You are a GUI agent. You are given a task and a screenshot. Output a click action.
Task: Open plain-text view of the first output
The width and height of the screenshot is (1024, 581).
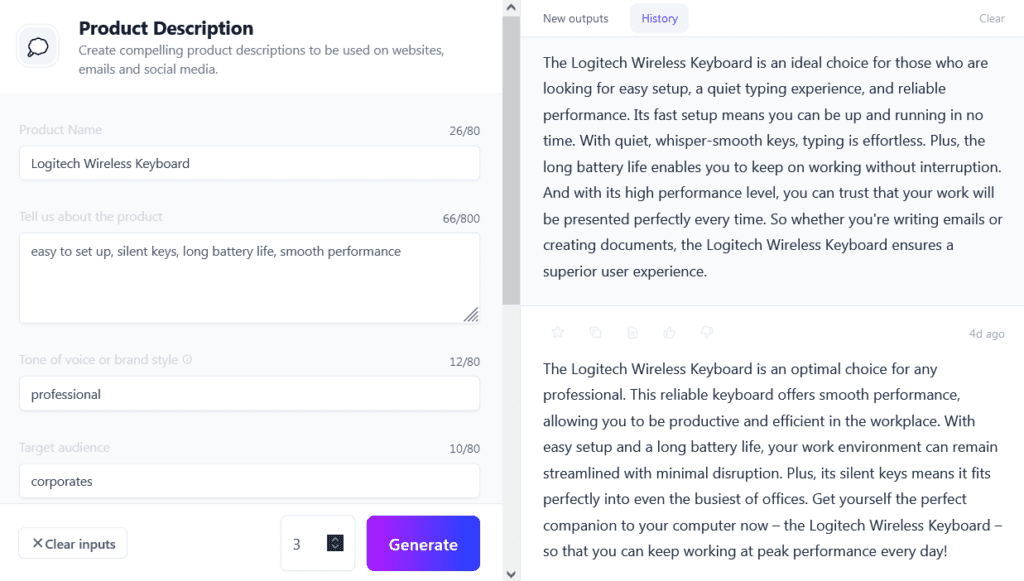[x=632, y=332]
